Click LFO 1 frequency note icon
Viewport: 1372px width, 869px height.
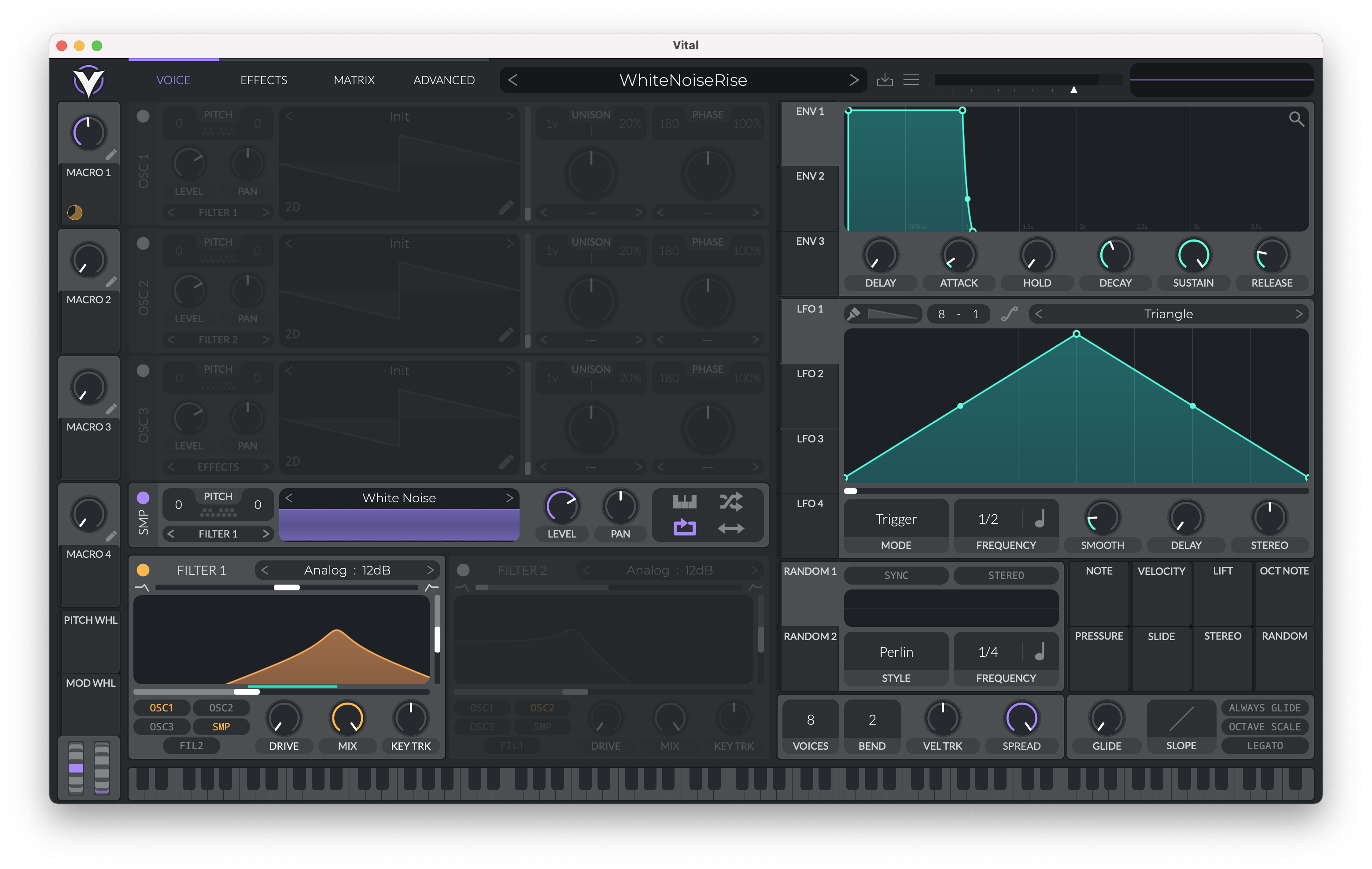pyautogui.click(x=1040, y=519)
